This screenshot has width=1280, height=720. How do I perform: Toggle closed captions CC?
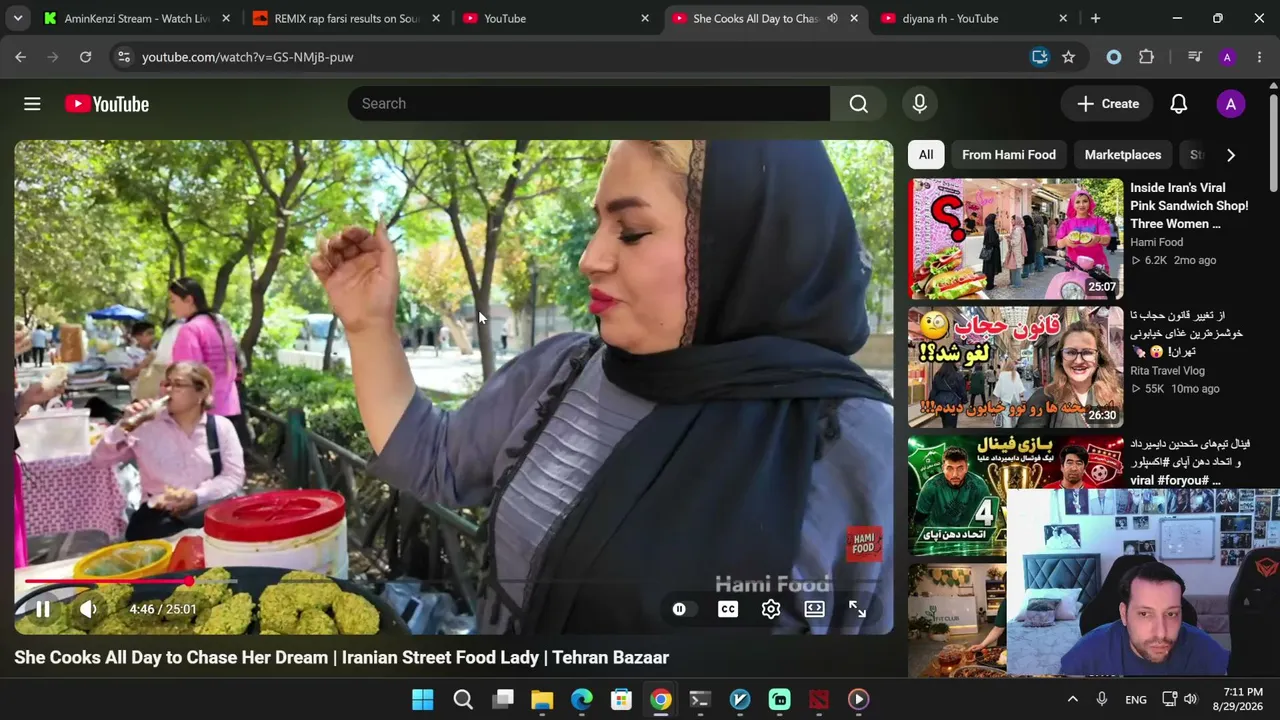tap(728, 609)
